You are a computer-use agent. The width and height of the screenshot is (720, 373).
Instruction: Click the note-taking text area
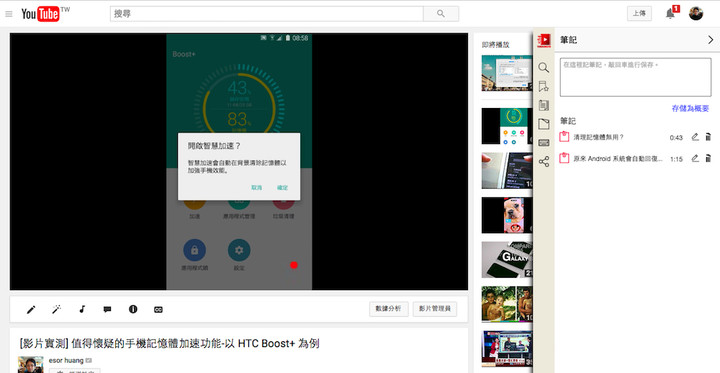636,77
